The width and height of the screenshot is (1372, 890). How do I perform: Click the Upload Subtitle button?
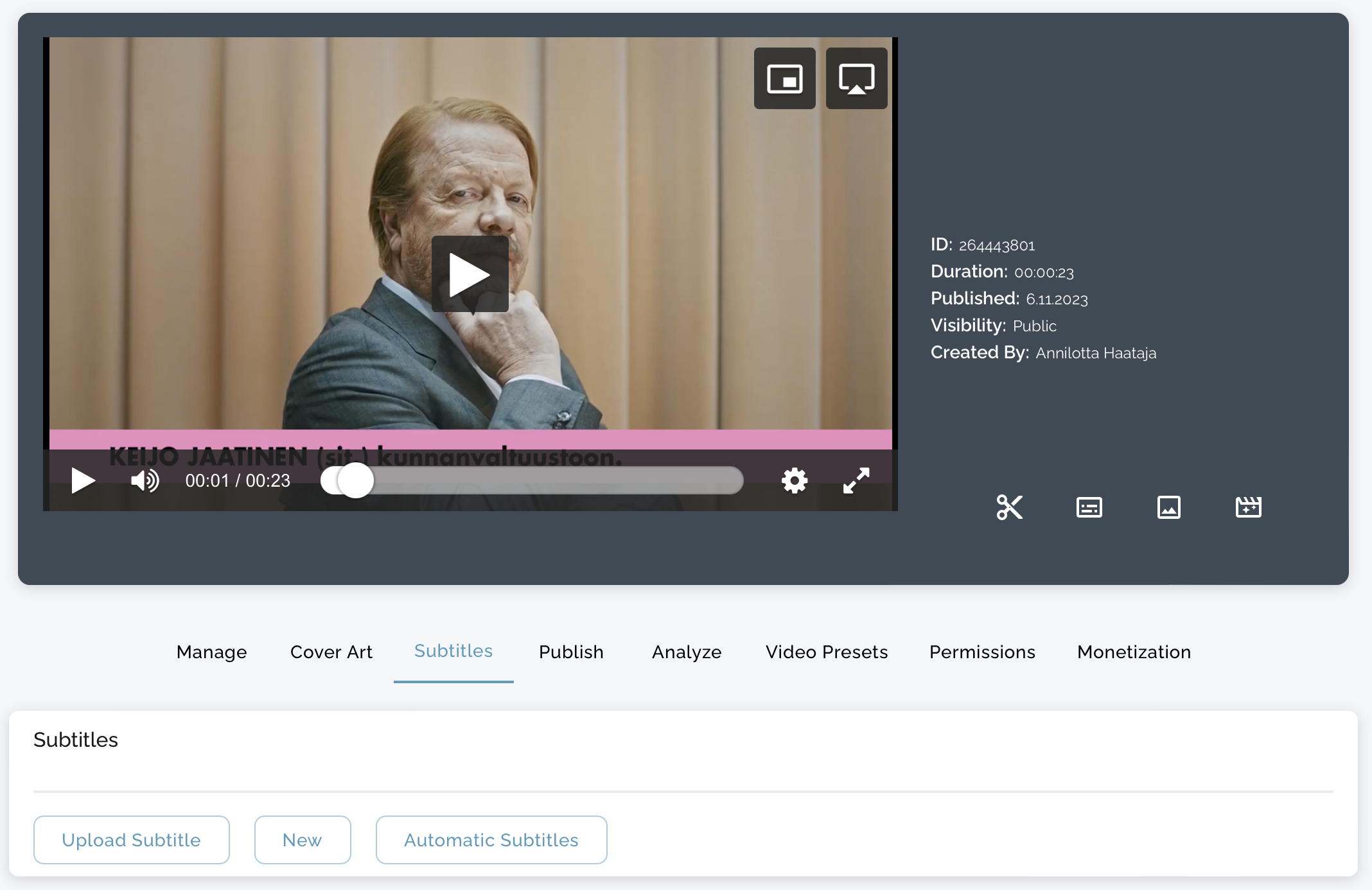coord(131,840)
